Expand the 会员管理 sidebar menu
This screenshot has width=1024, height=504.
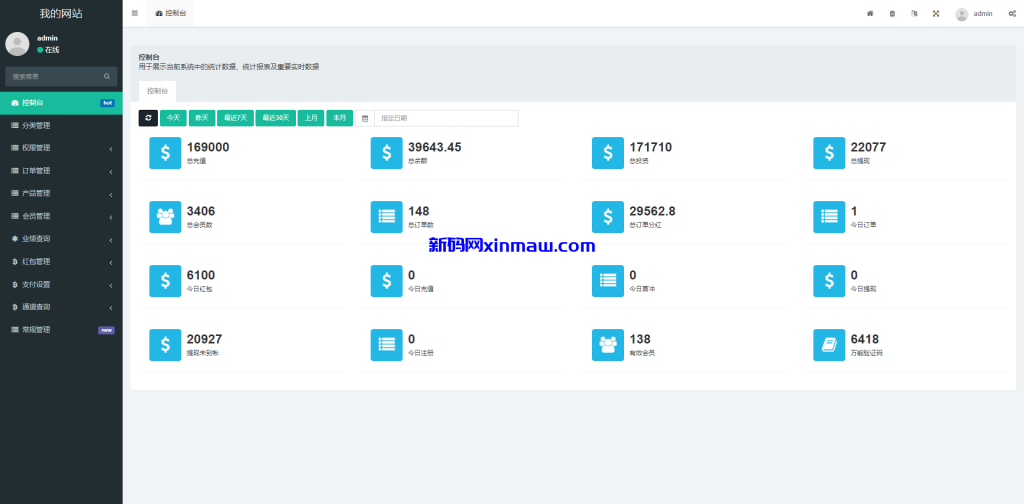pos(60,216)
